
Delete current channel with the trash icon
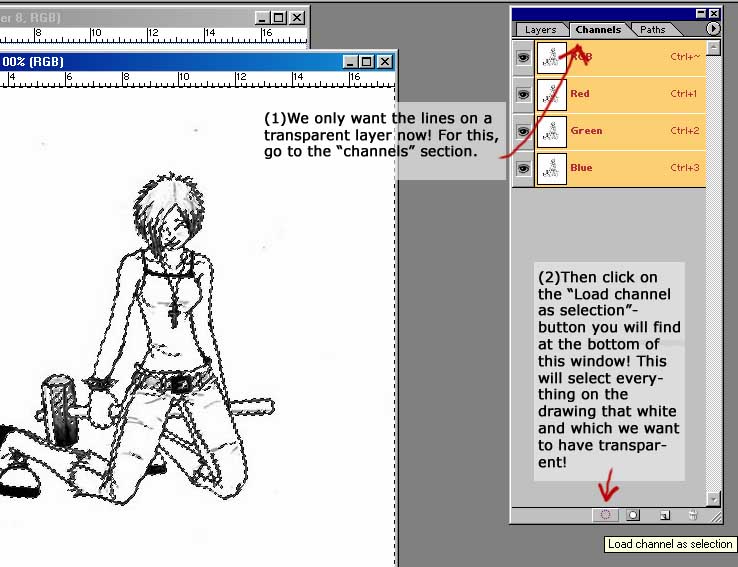(x=693, y=515)
